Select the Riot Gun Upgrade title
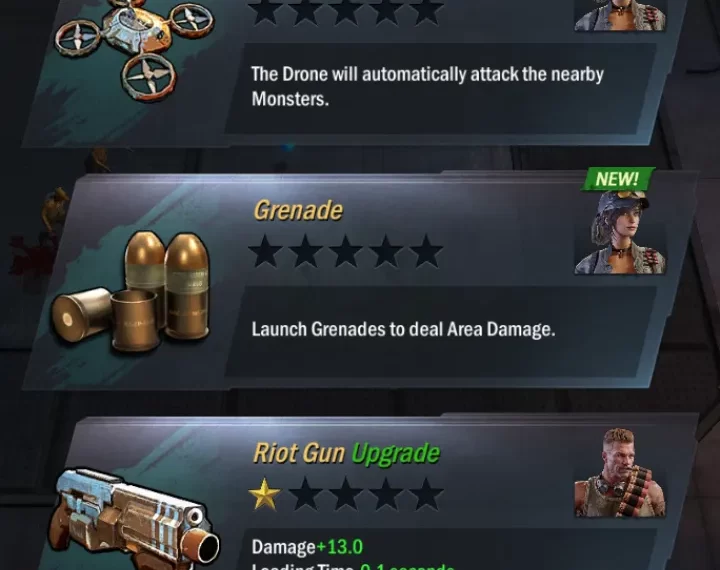The height and width of the screenshot is (570, 720). (347, 453)
